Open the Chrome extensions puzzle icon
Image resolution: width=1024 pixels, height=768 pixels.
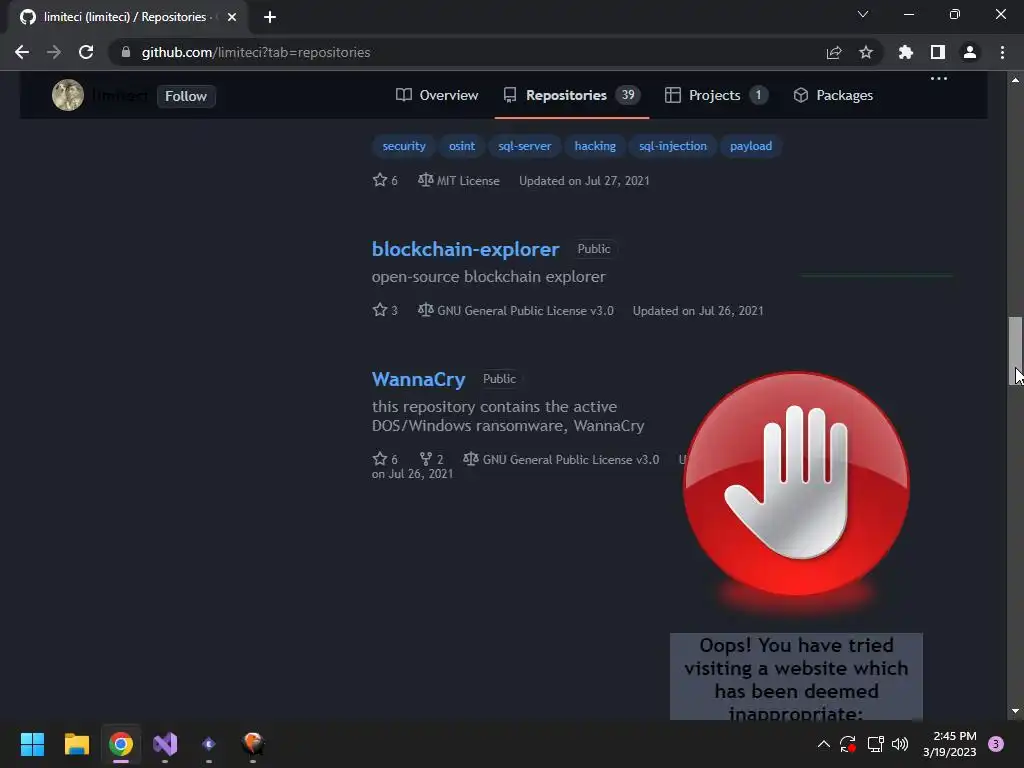pos(906,52)
